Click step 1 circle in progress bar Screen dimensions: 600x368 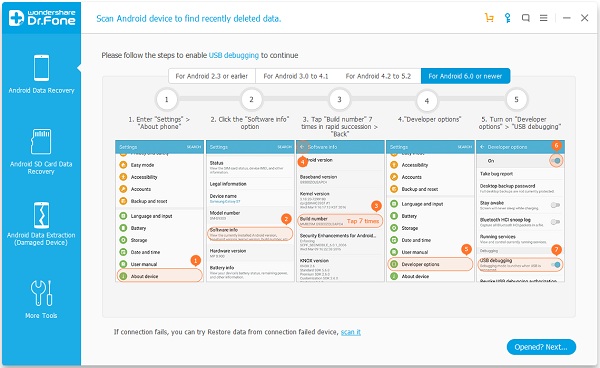166,99
